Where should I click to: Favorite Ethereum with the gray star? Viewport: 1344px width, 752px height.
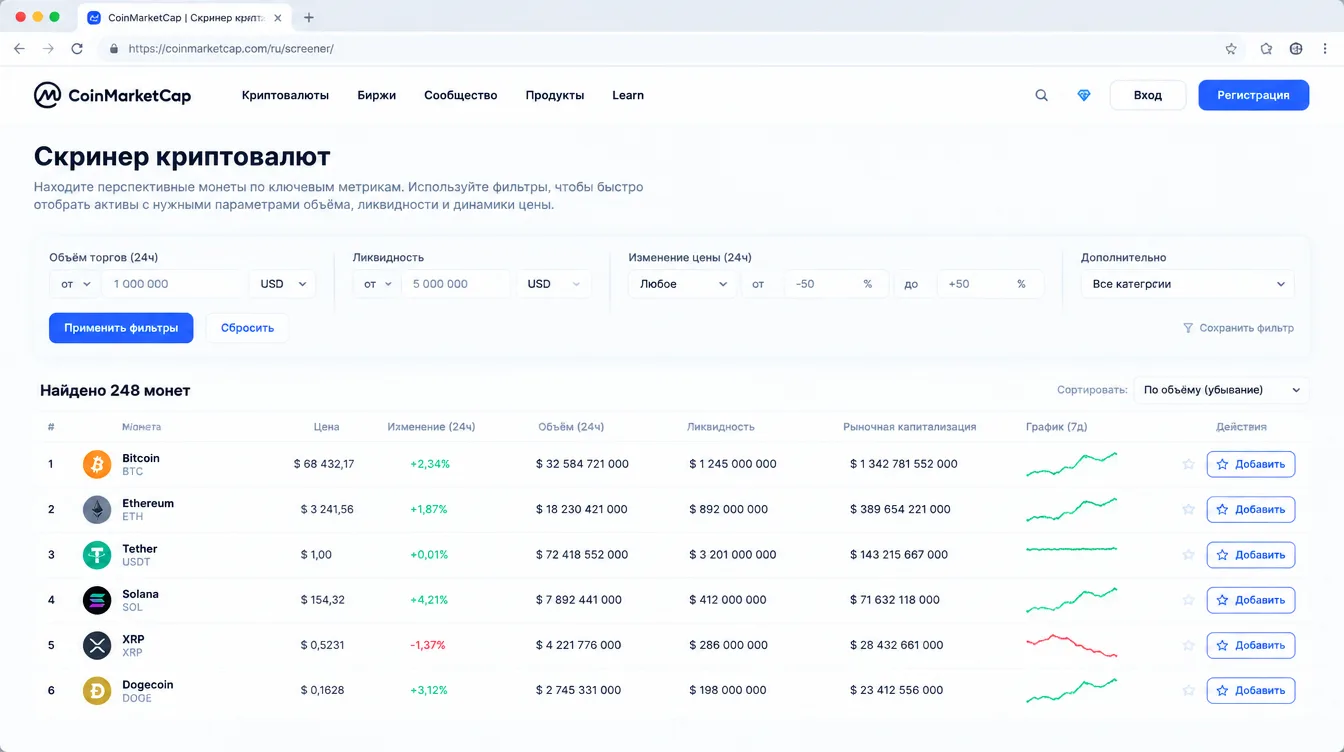tap(1188, 509)
